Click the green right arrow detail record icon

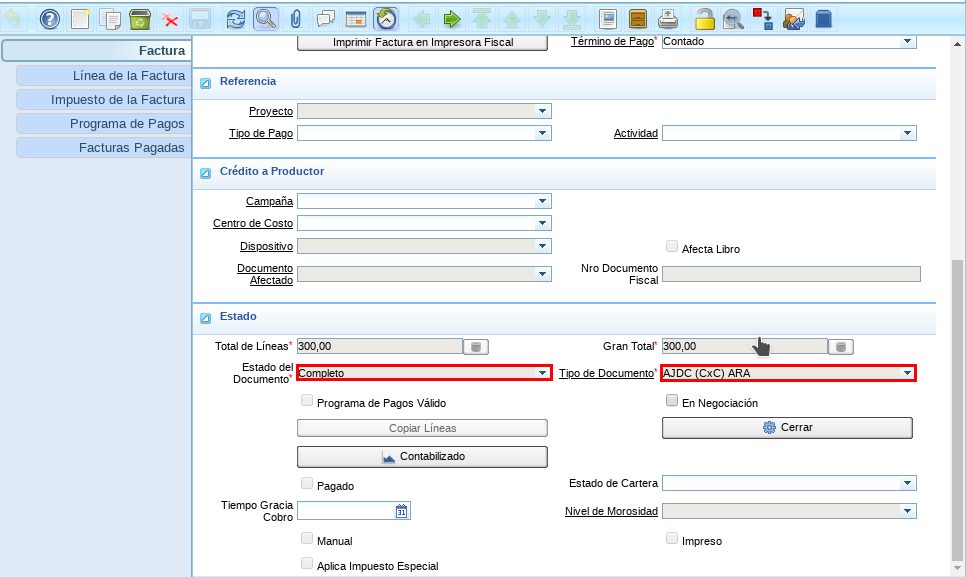[452, 19]
